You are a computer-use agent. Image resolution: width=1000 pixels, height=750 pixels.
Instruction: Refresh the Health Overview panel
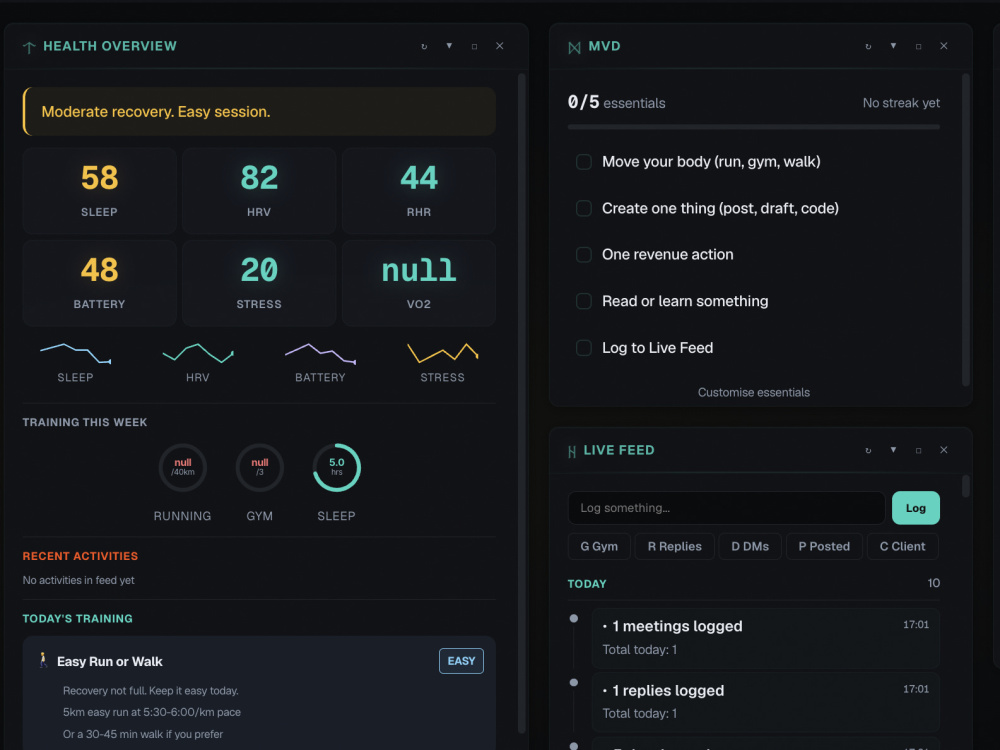click(424, 47)
